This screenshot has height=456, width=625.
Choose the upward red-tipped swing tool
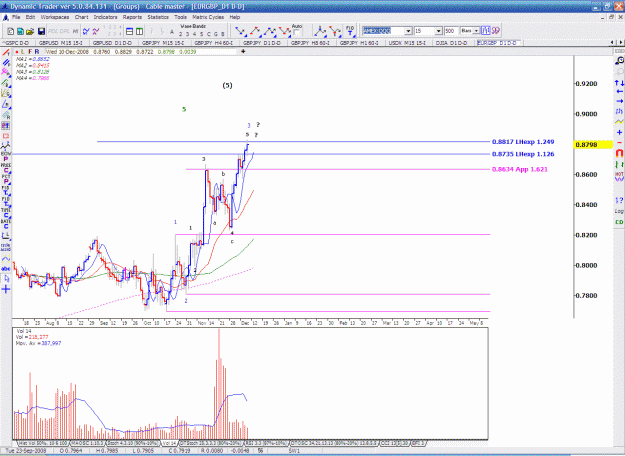click(255, 31)
